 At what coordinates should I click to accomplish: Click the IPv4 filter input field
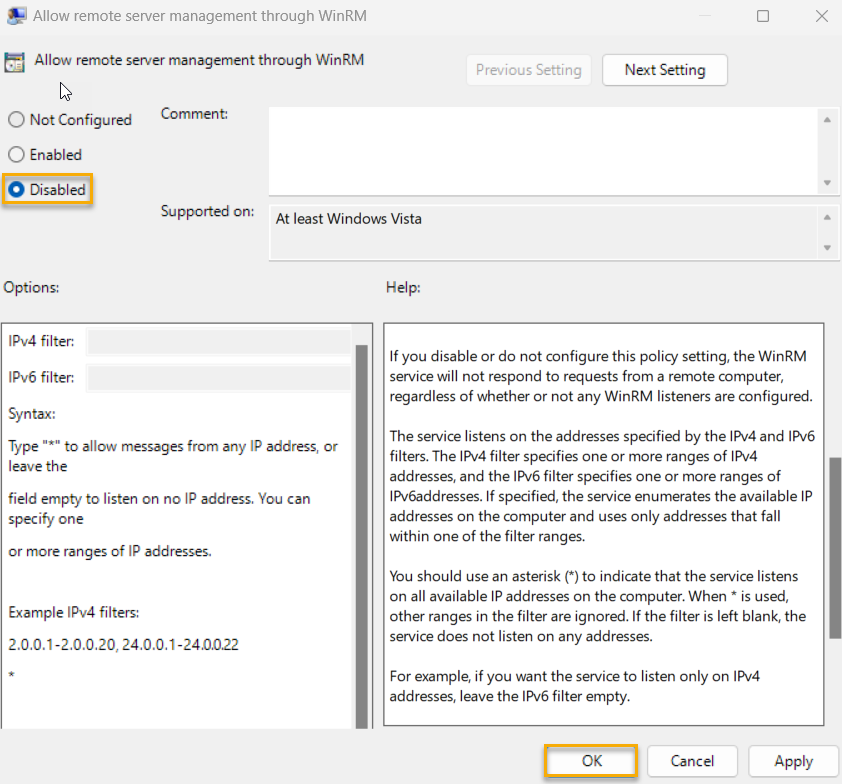click(220, 341)
